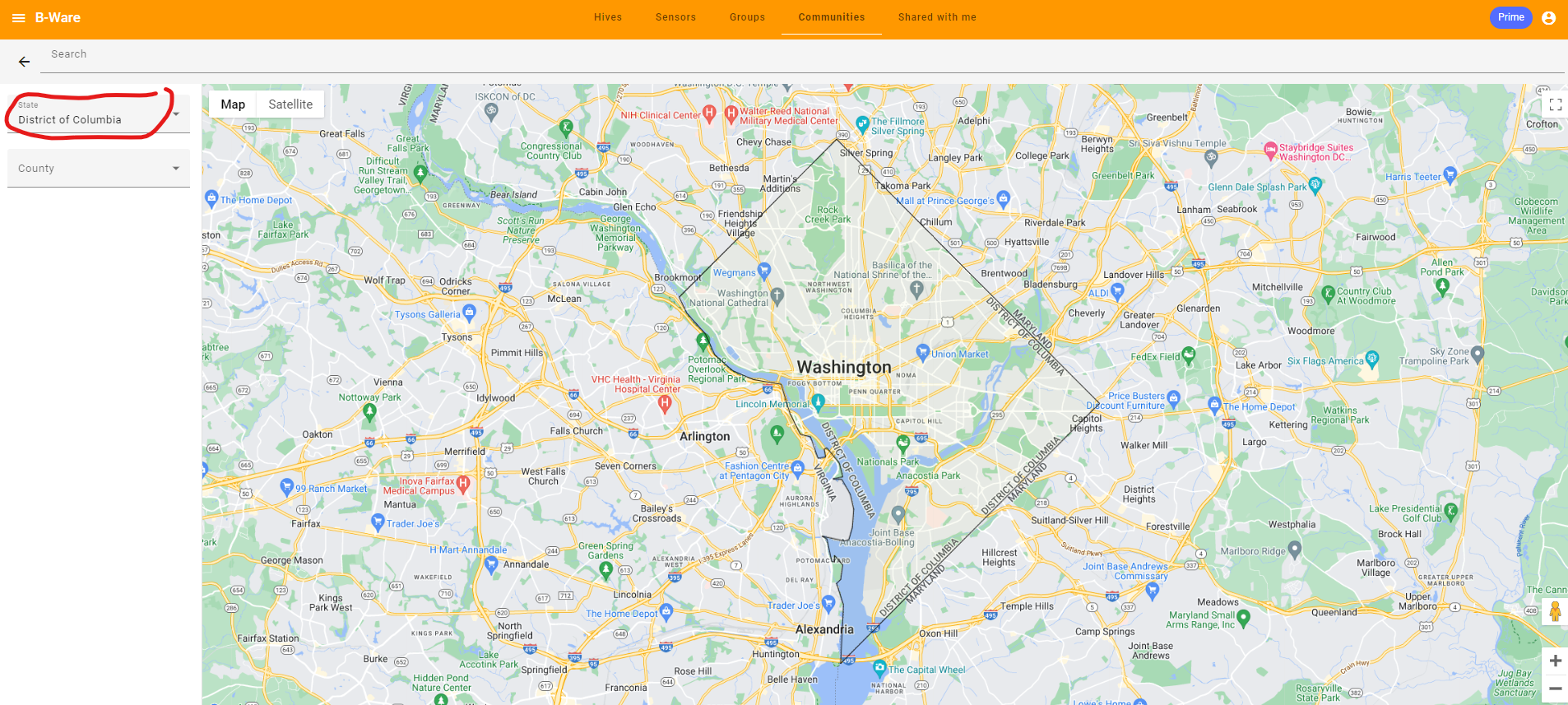
Task: Click the Harris Teeter shopping pin
Action: tap(1450, 174)
